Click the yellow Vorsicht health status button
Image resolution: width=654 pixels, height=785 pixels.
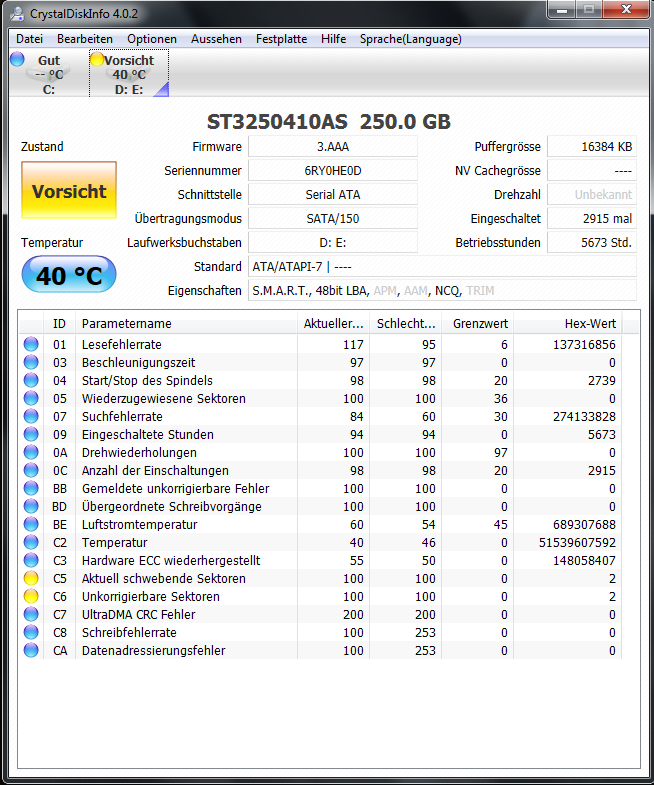pyautogui.click(x=69, y=190)
